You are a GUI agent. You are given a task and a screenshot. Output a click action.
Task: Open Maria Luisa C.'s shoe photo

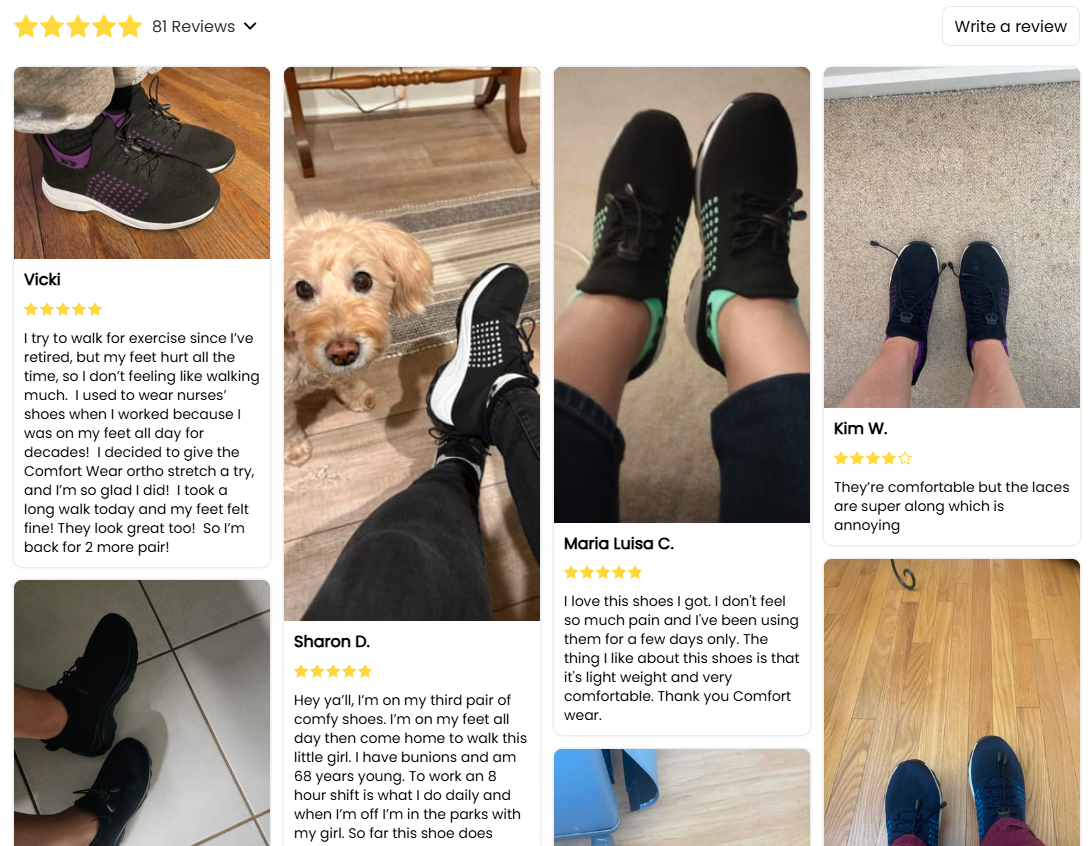(x=682, y=295)
